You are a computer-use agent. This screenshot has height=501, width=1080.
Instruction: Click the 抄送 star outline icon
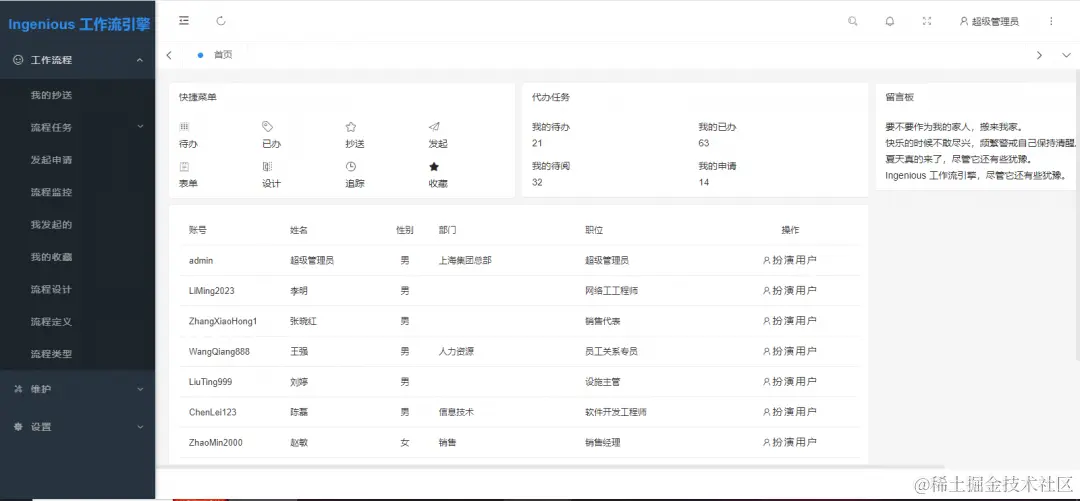[351, 127]
